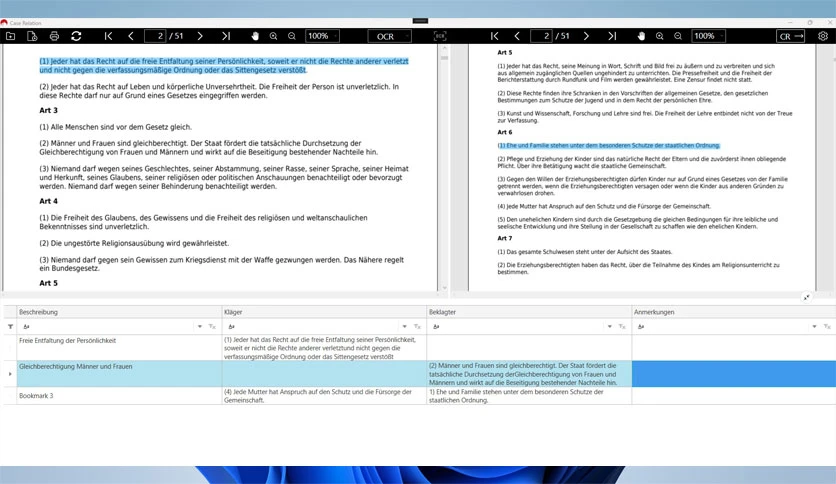Click the CR arrow button
836x484 pixels.
(x=791, y=36)
